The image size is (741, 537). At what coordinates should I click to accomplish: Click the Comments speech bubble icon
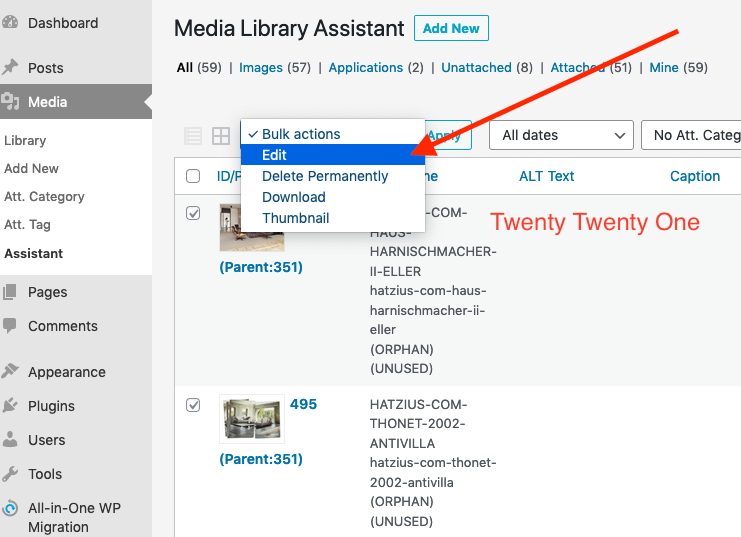coord(11,326)
